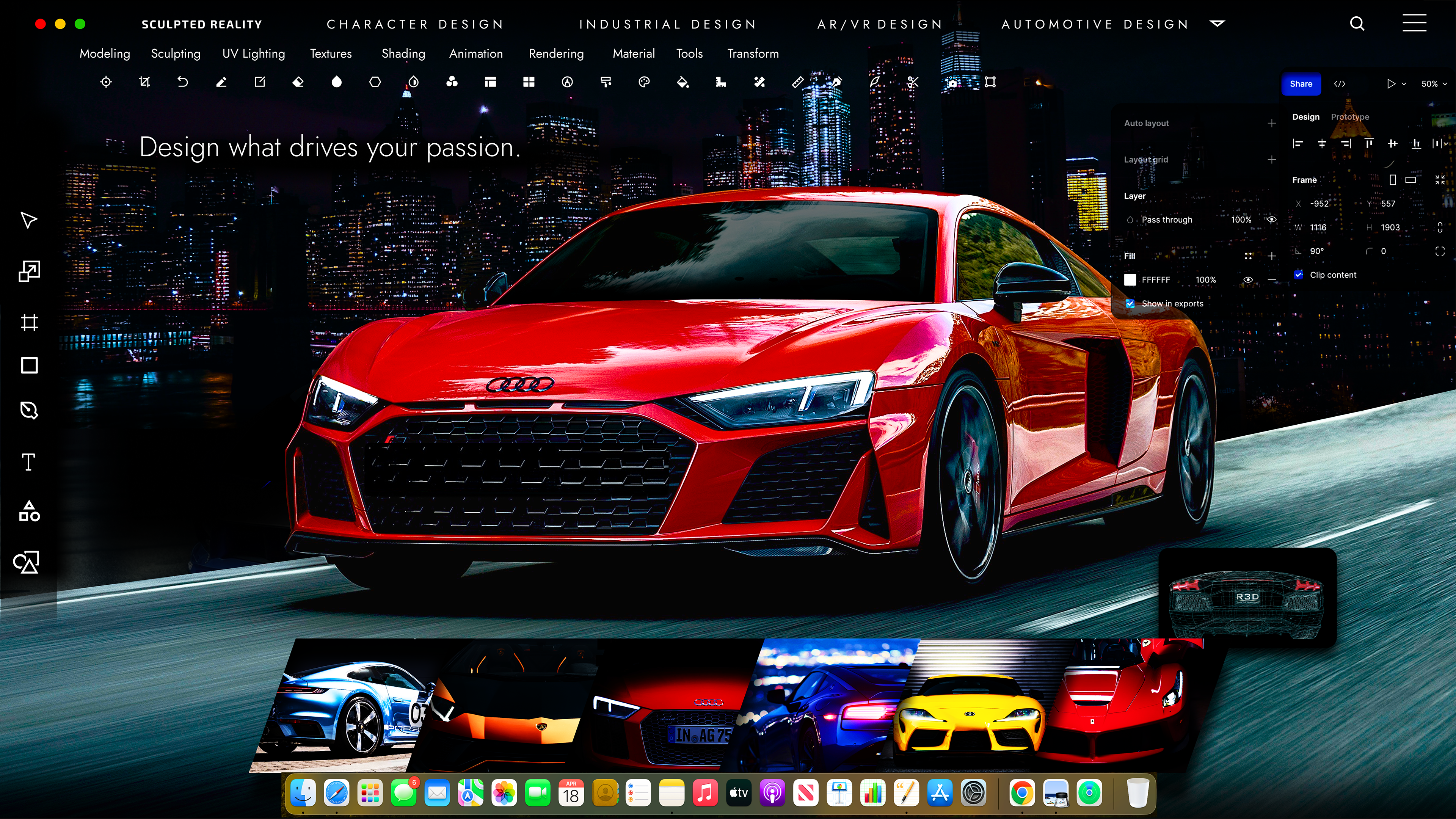This screenshot has height=819, width=1456.
Task: Click the blue Share button
Action: click(1301, 84)
